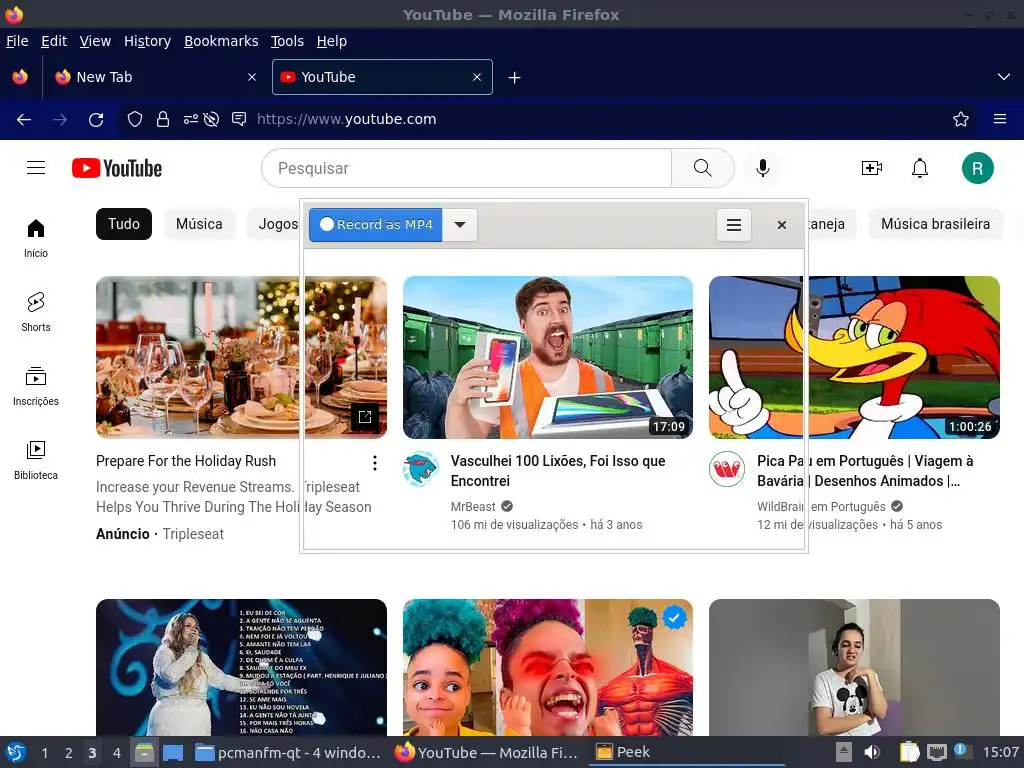This screenshot has width=1024, height=768.
Task: Open account avatar R menu
Action: point(977,168)
